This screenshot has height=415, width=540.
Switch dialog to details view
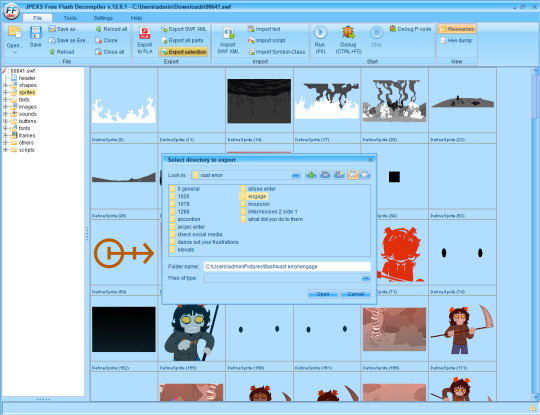tap(365, 175)
